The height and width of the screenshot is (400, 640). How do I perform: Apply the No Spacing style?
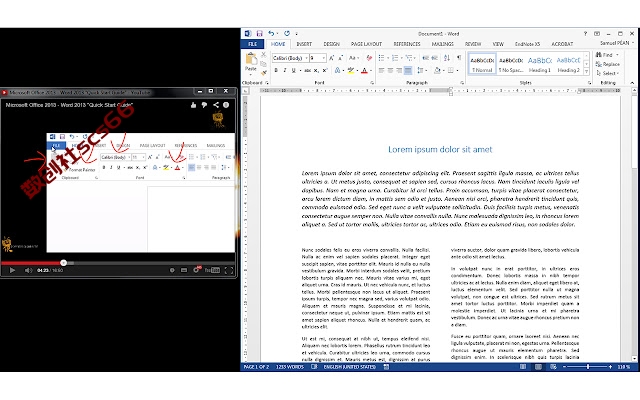point(511,64)
